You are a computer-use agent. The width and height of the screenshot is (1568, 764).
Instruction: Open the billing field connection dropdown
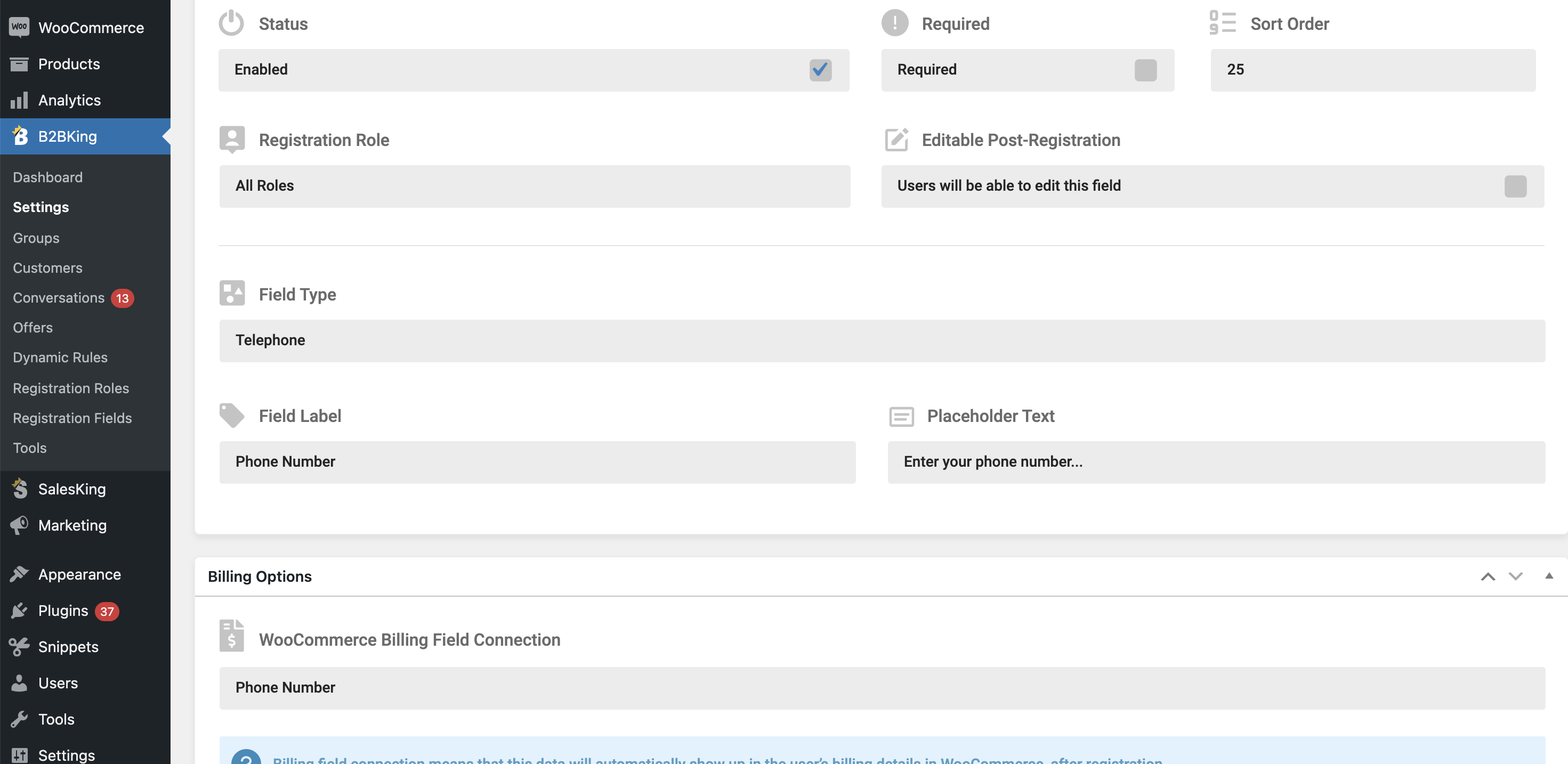point(882,687)
